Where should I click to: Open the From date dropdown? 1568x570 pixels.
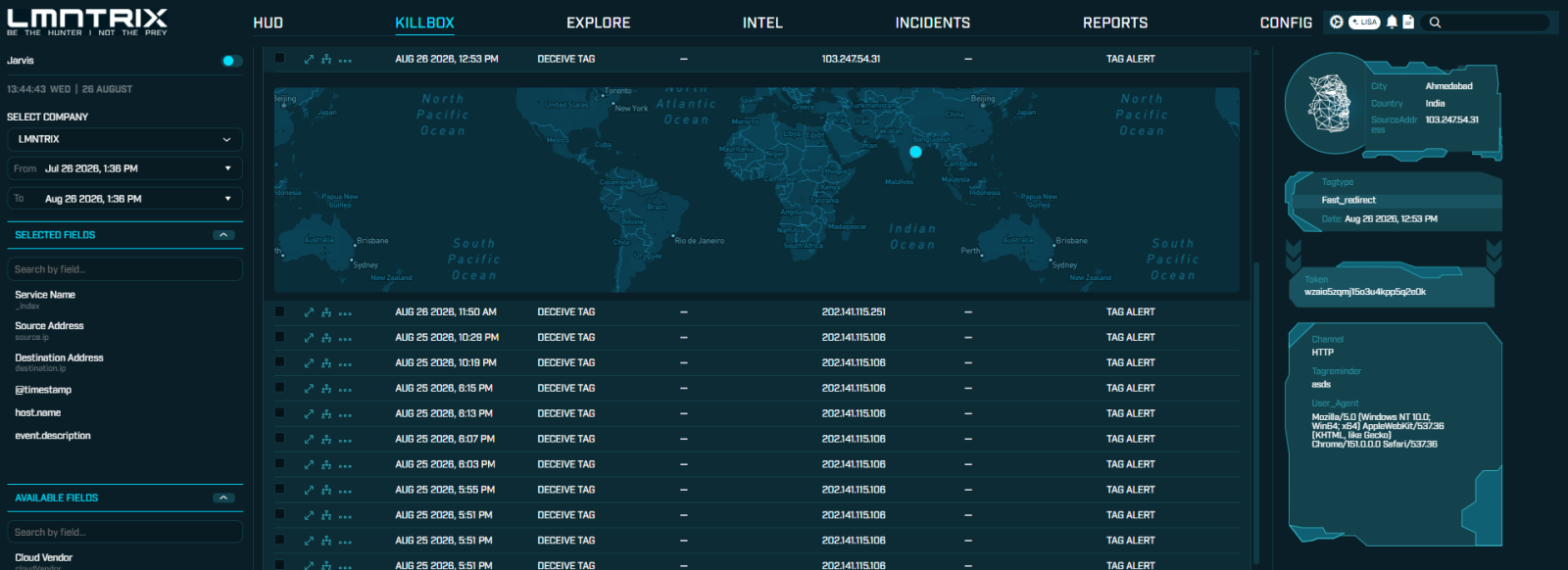(x=124, y=168)
